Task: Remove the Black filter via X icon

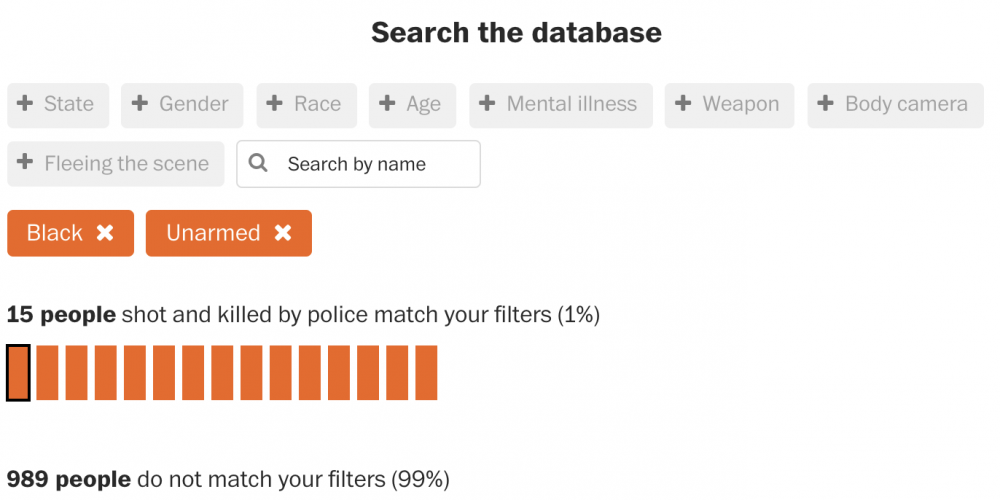Action: tap(105, 233)
